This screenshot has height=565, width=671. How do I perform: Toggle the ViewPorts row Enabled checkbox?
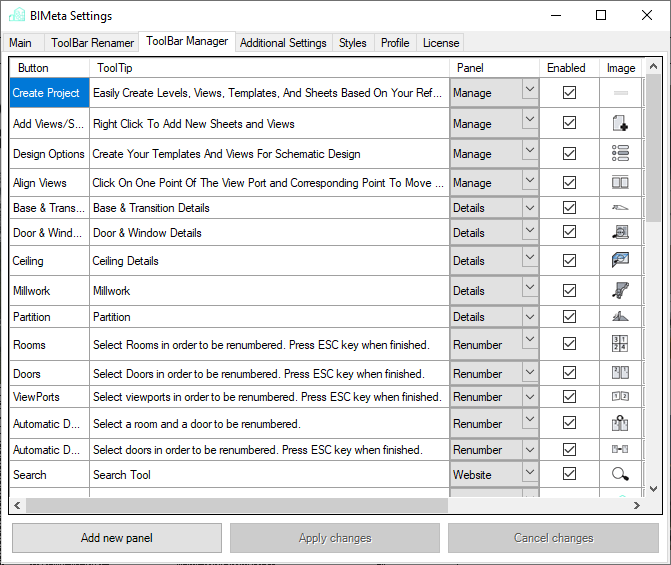[x=569, y=396]
